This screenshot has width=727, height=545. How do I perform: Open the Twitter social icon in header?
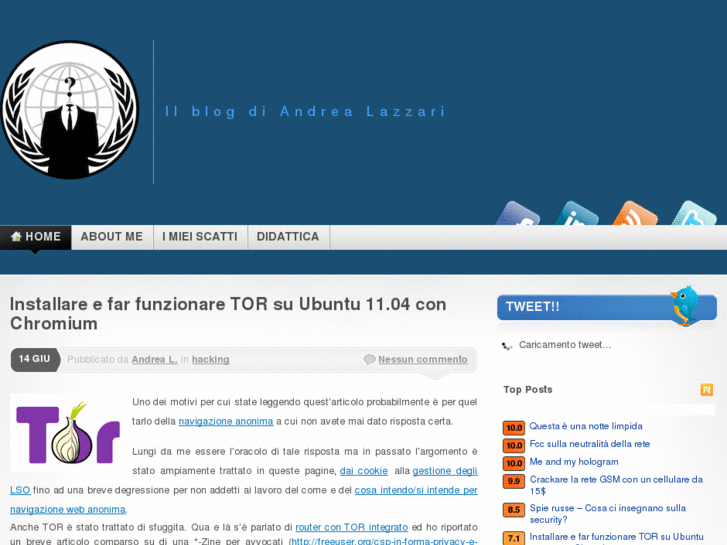click(x=694, y=213)
